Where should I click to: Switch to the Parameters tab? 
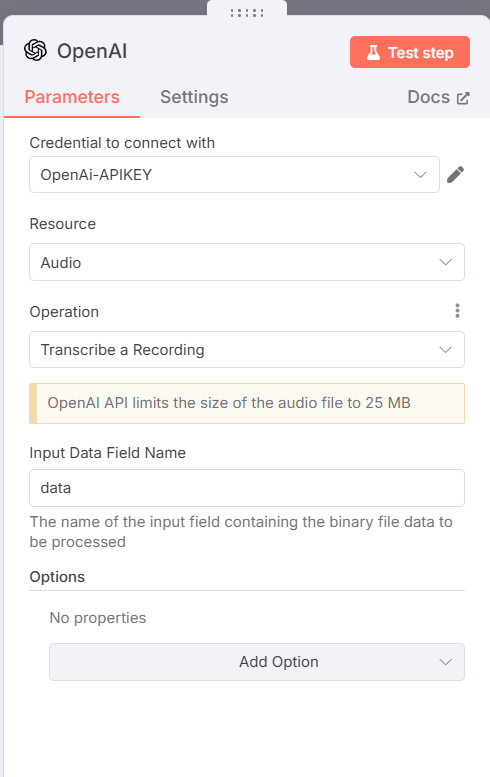coord(72,97)
